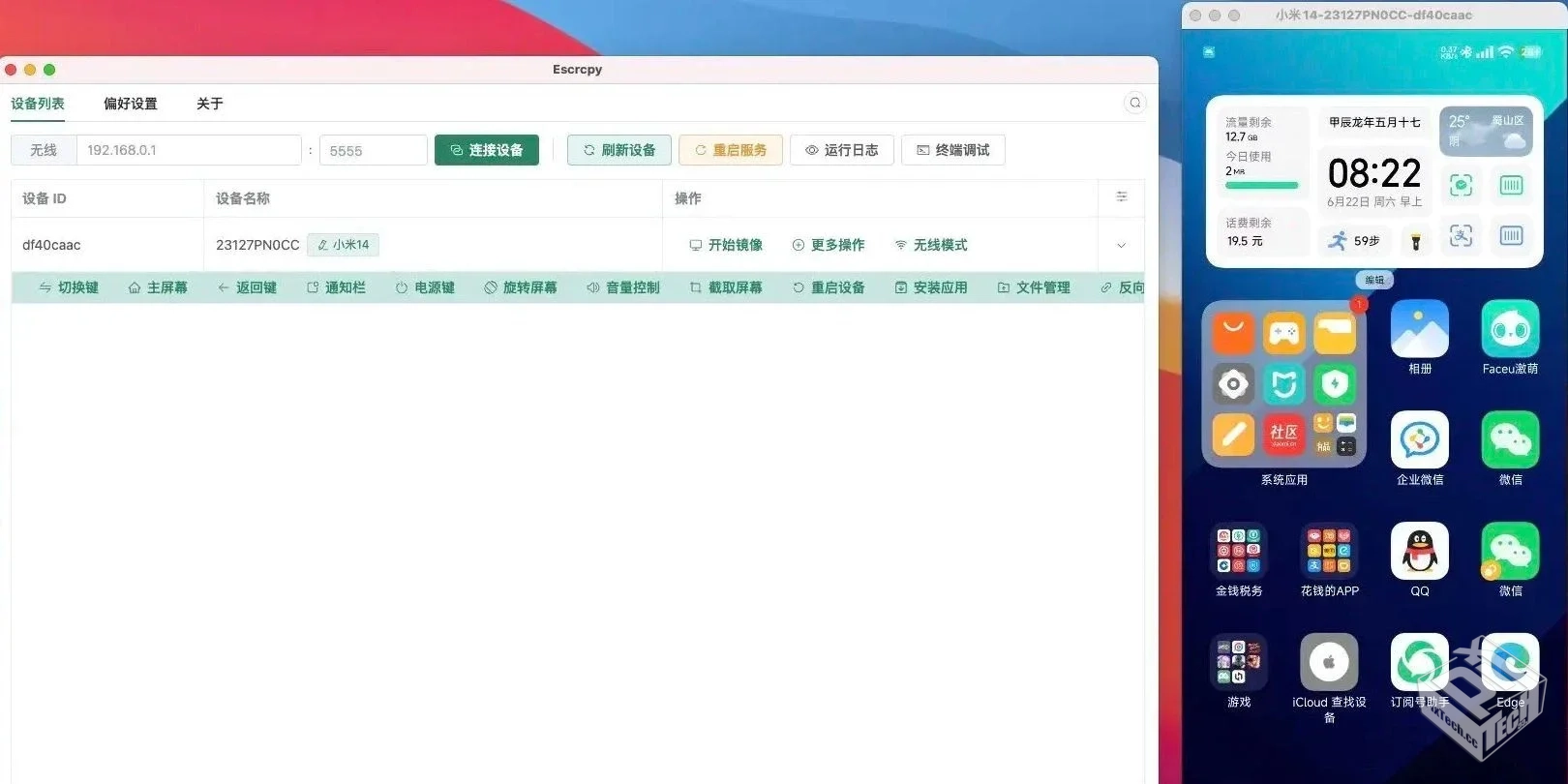Screen dimensions: 1568x784
Task: Open the second 微信 app beside QQ
Action: pyautogui.click(x=1511, y=552)
